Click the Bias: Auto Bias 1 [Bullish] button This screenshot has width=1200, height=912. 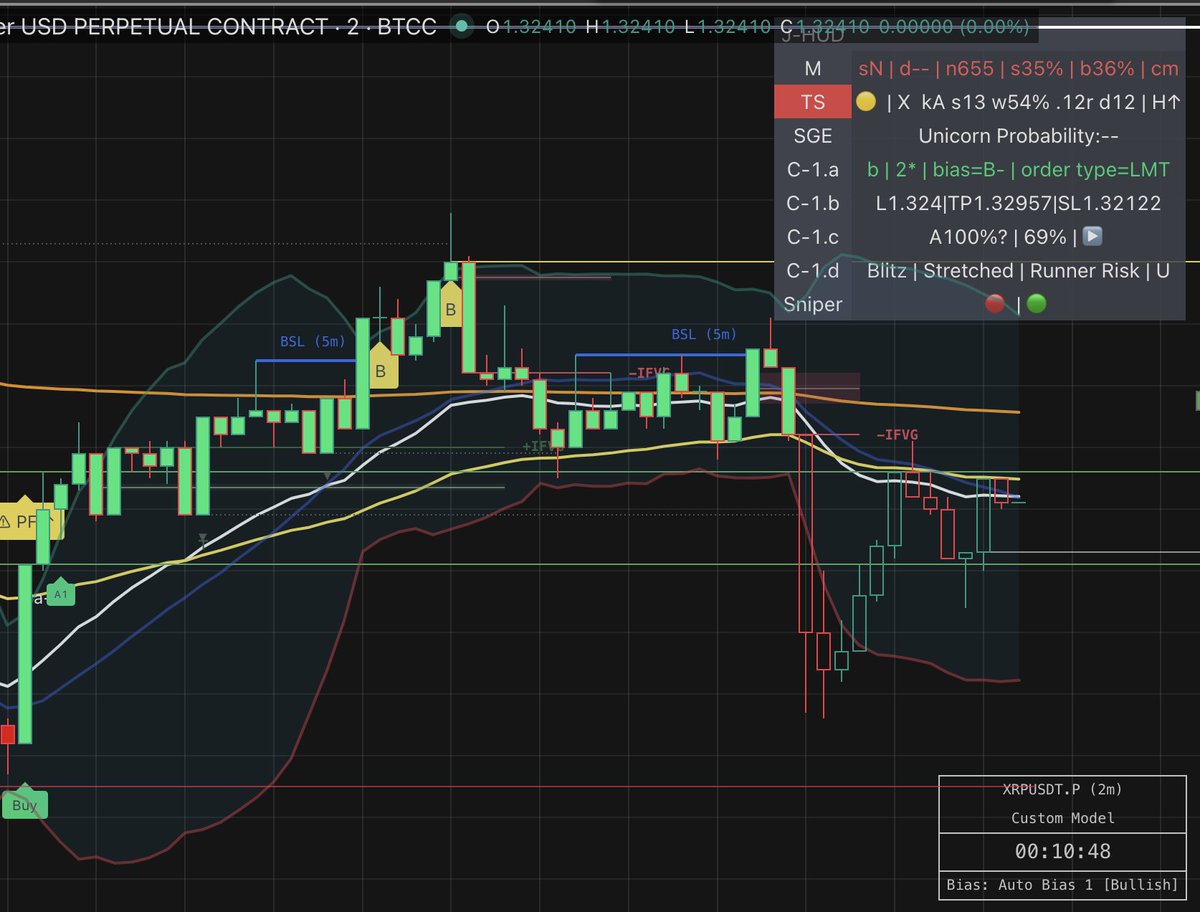1062,885
